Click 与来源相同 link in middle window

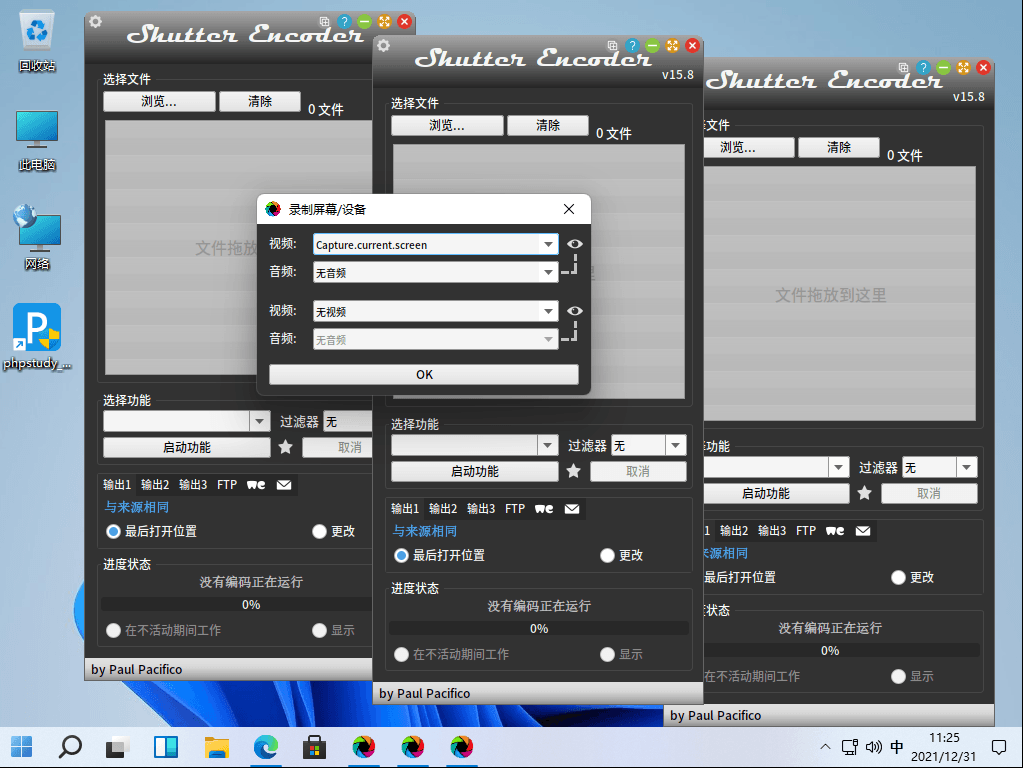click(x=424, y=531)
